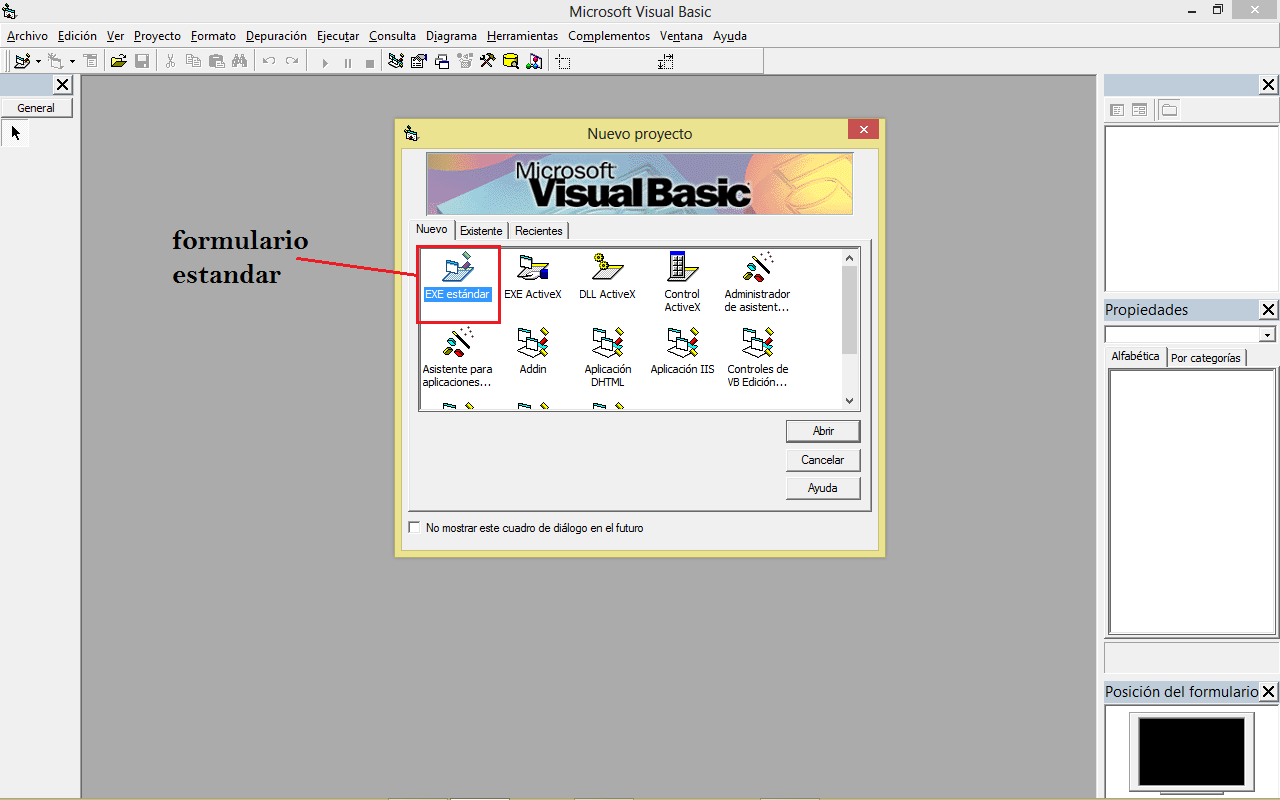Check 'No mostrar este cuadro de diálogo'
Screen dimensions: 1280x800
pos(414,526)
